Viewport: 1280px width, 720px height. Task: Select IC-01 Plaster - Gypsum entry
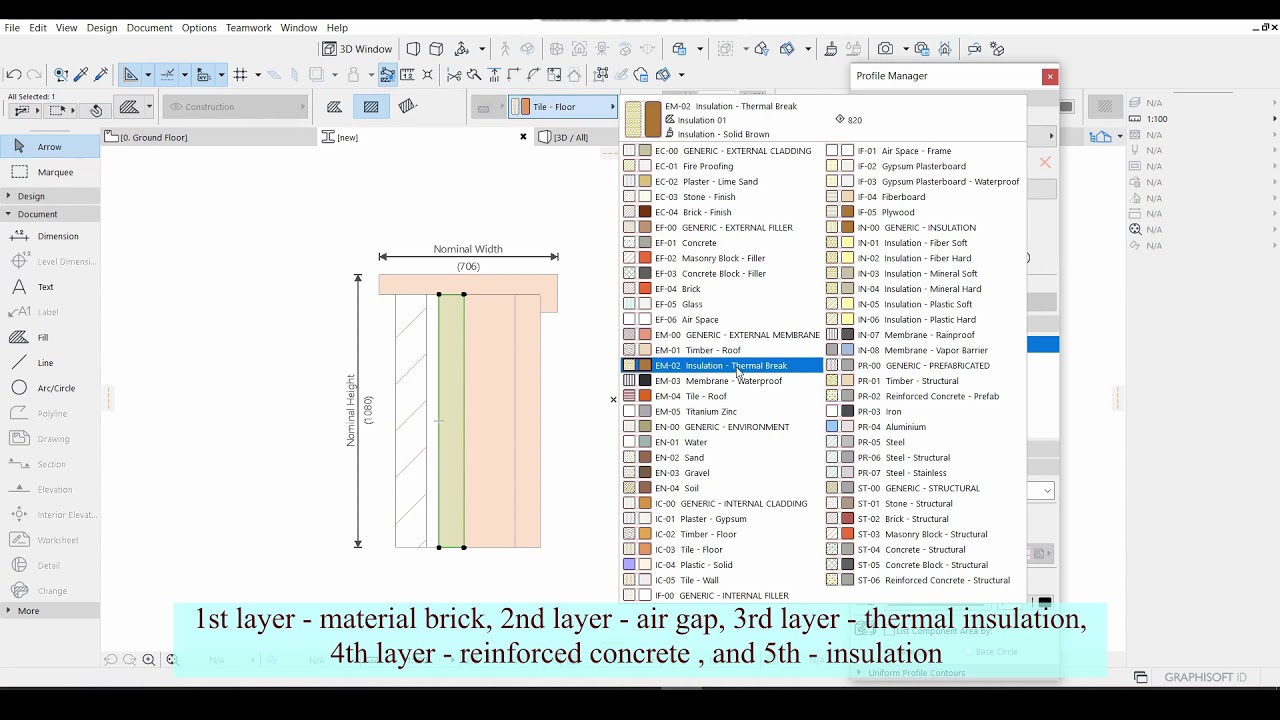[722, 519]
